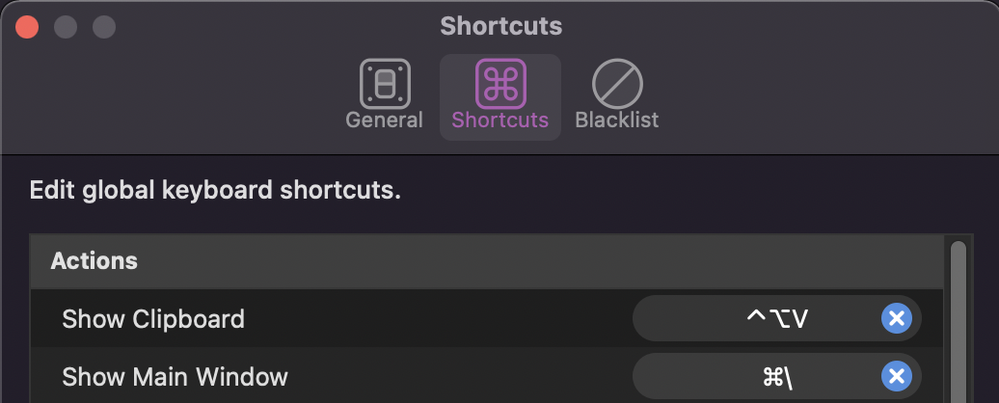This screenshot has width=999, height=403.
Task: Click the gray zoom window button
Action: pyautogui.click(x=103, y=26)
